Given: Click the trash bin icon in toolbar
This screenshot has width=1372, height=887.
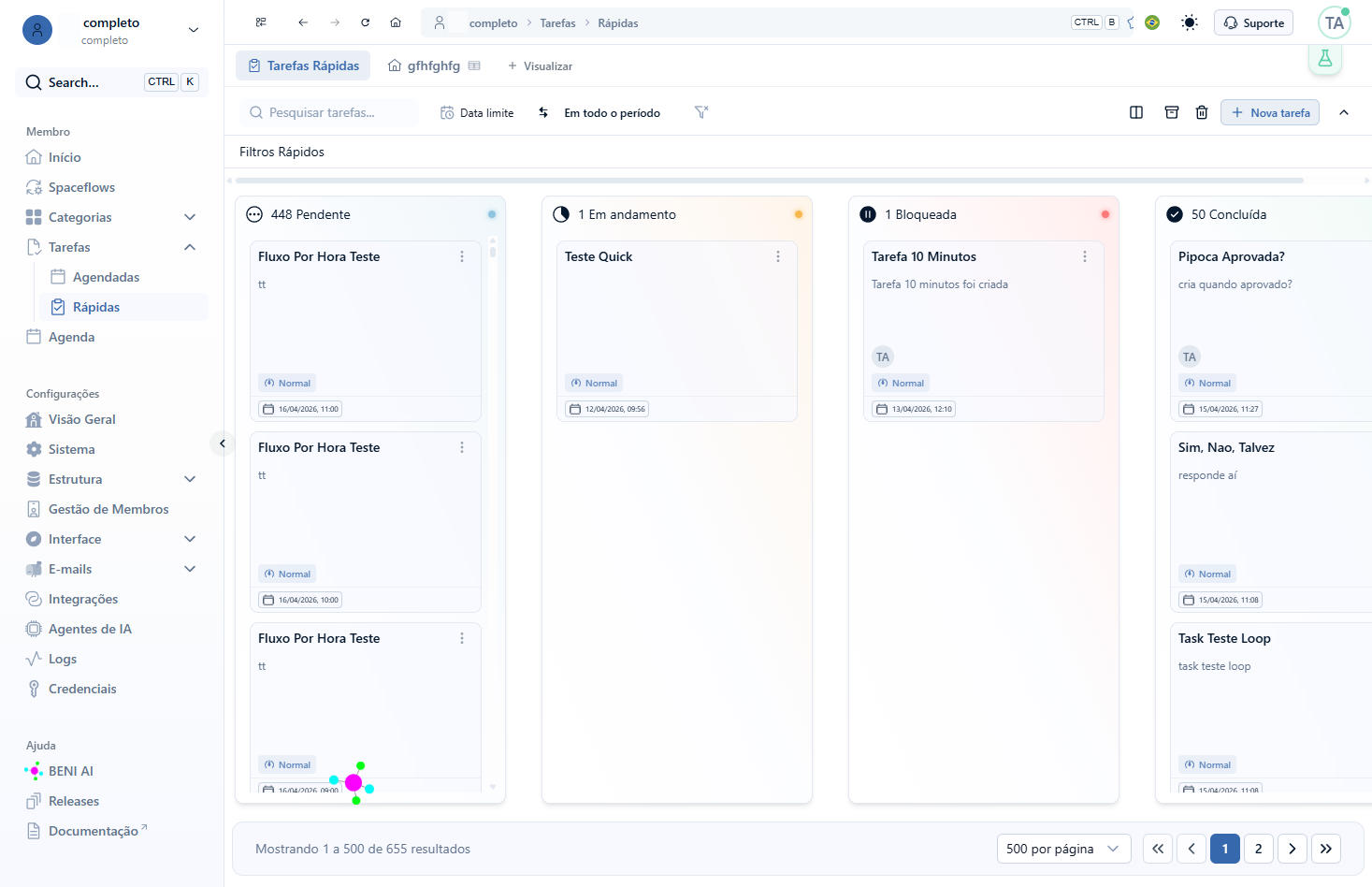Looking at the screenshot, I should pos(1202,112).
